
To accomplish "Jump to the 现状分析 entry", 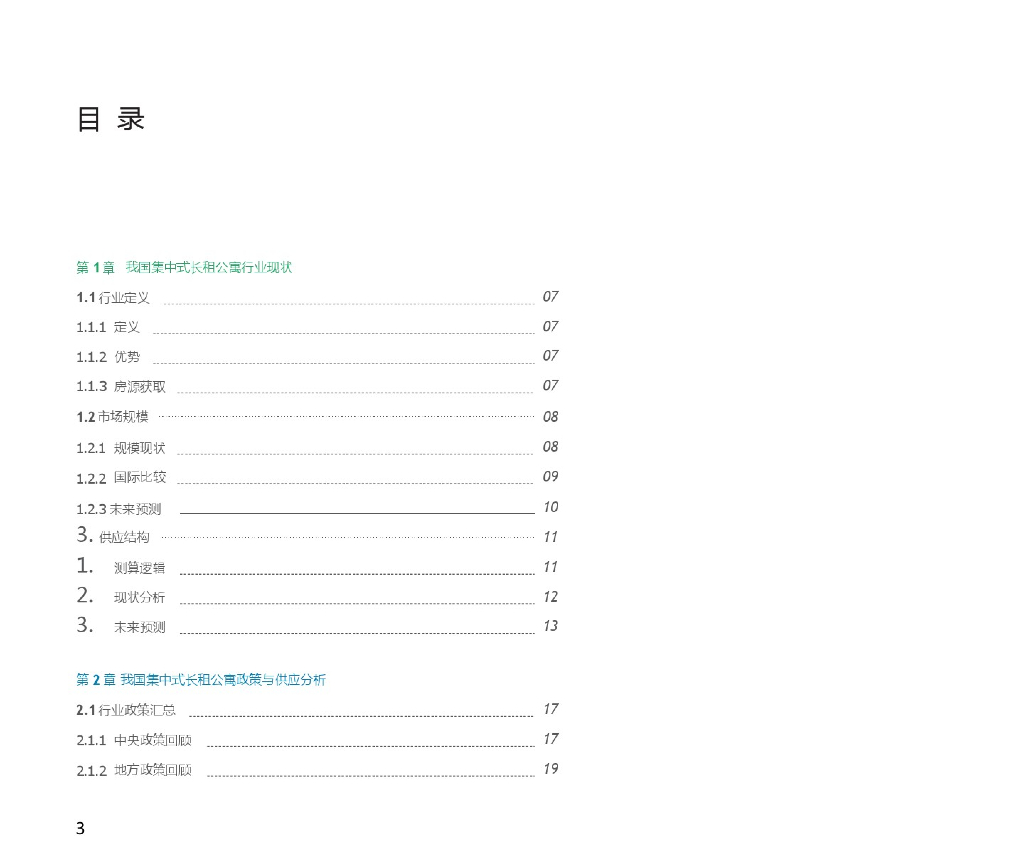I will (x=139, y=598).
